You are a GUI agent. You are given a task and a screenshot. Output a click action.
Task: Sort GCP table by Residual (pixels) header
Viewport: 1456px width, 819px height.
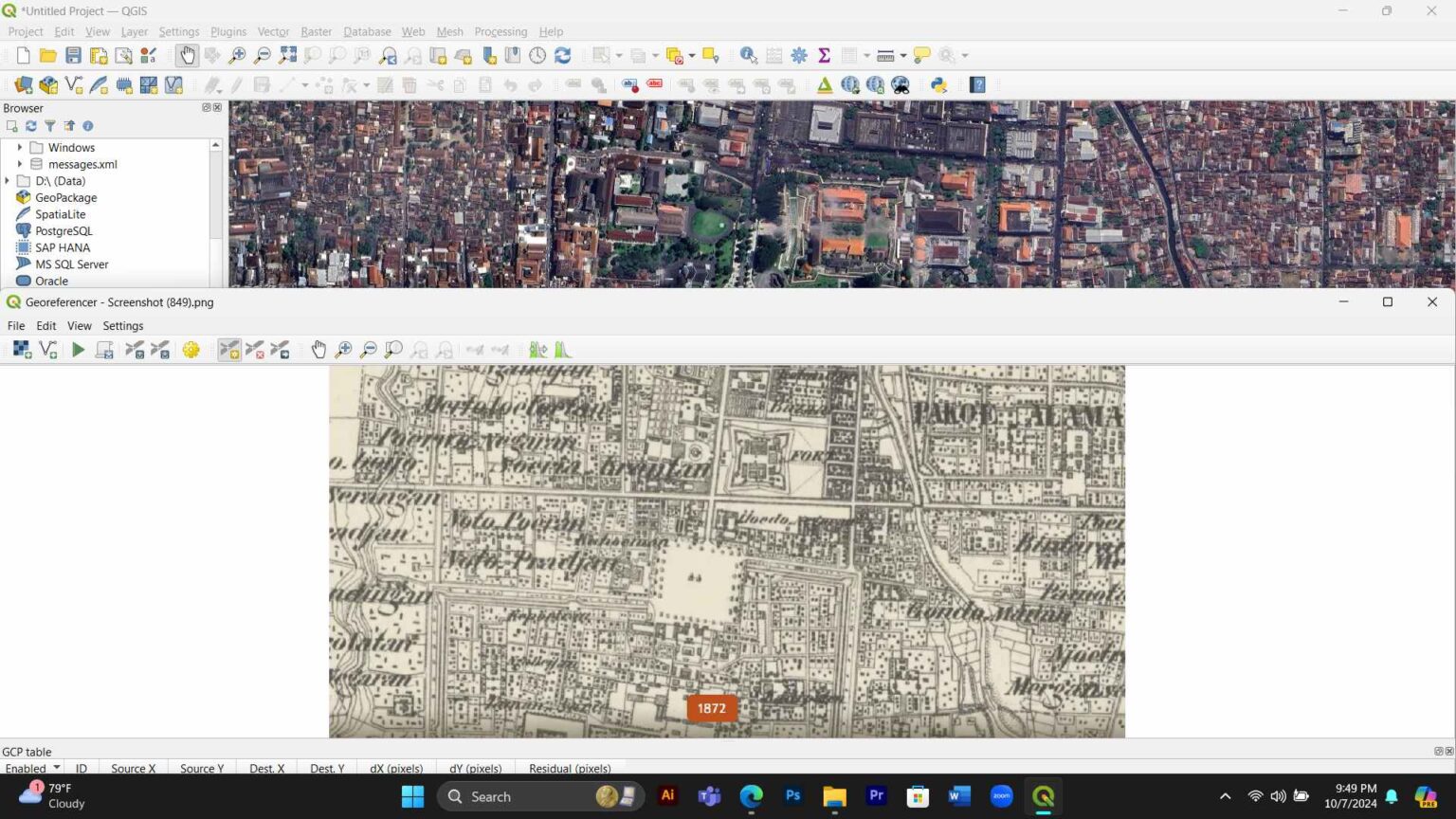tap(570, 769)
